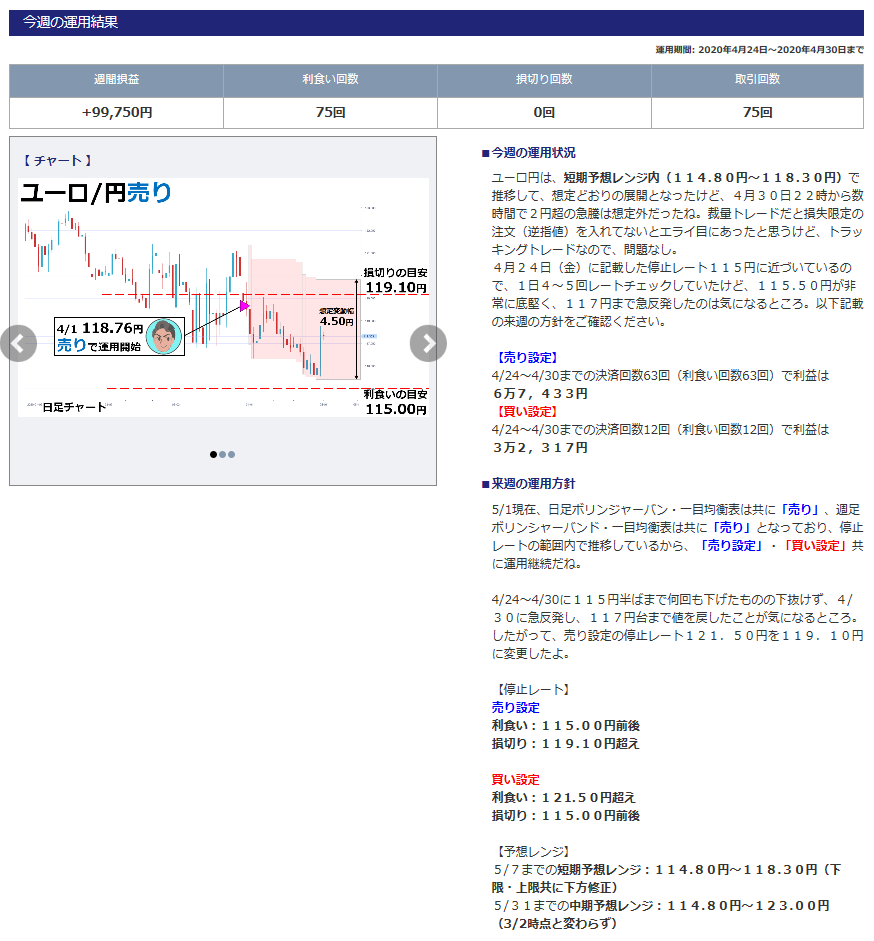Screen dimensions: 874x941
Task: Click the ■今週の運用状況 heading
Action: [x=528, y=153]
